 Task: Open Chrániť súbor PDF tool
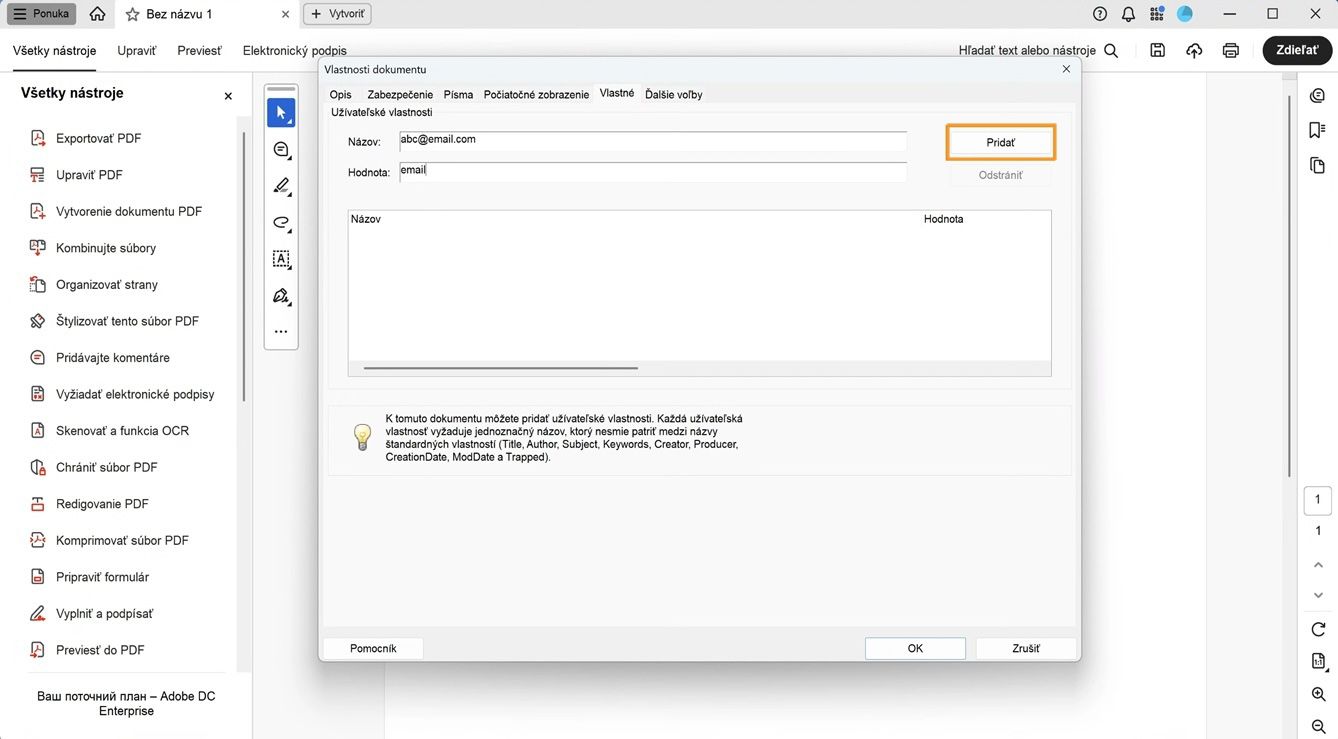point(106,467)
